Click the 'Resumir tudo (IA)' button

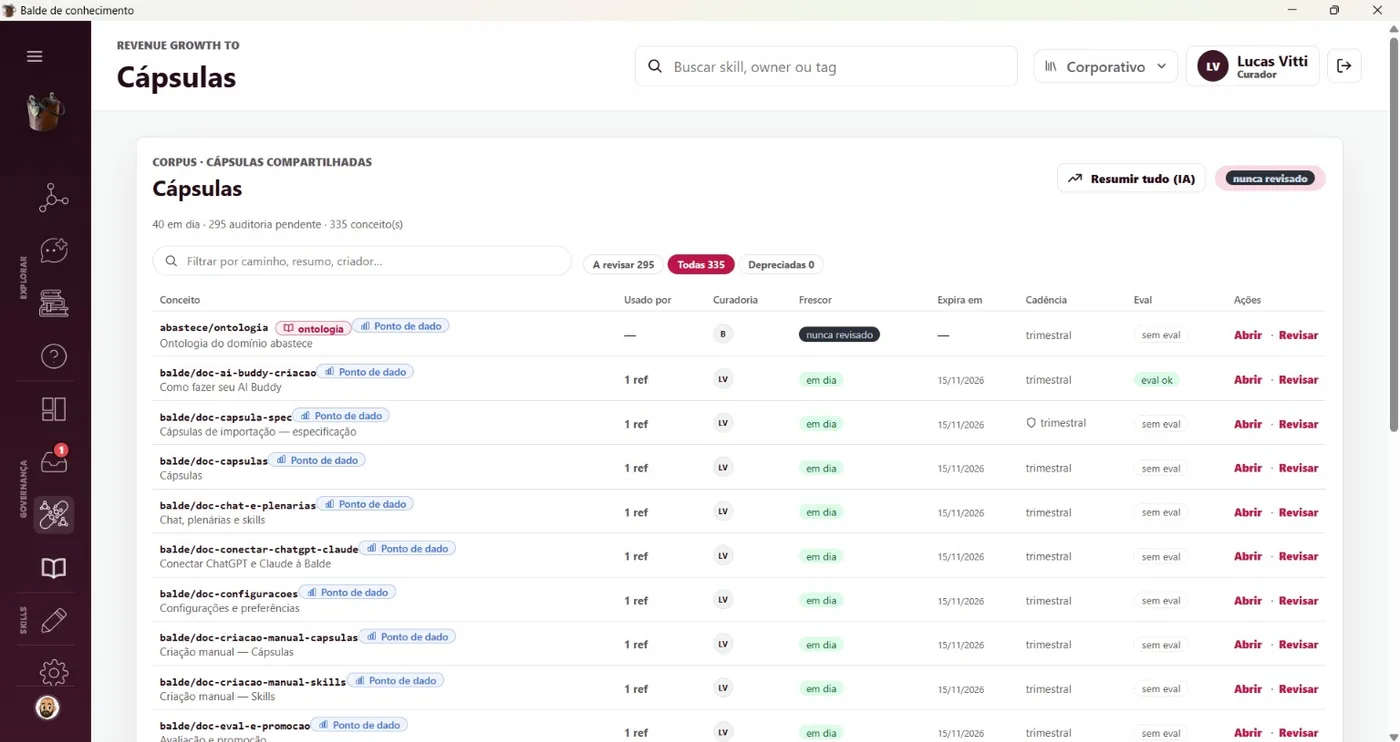(x=1131, y=178)
